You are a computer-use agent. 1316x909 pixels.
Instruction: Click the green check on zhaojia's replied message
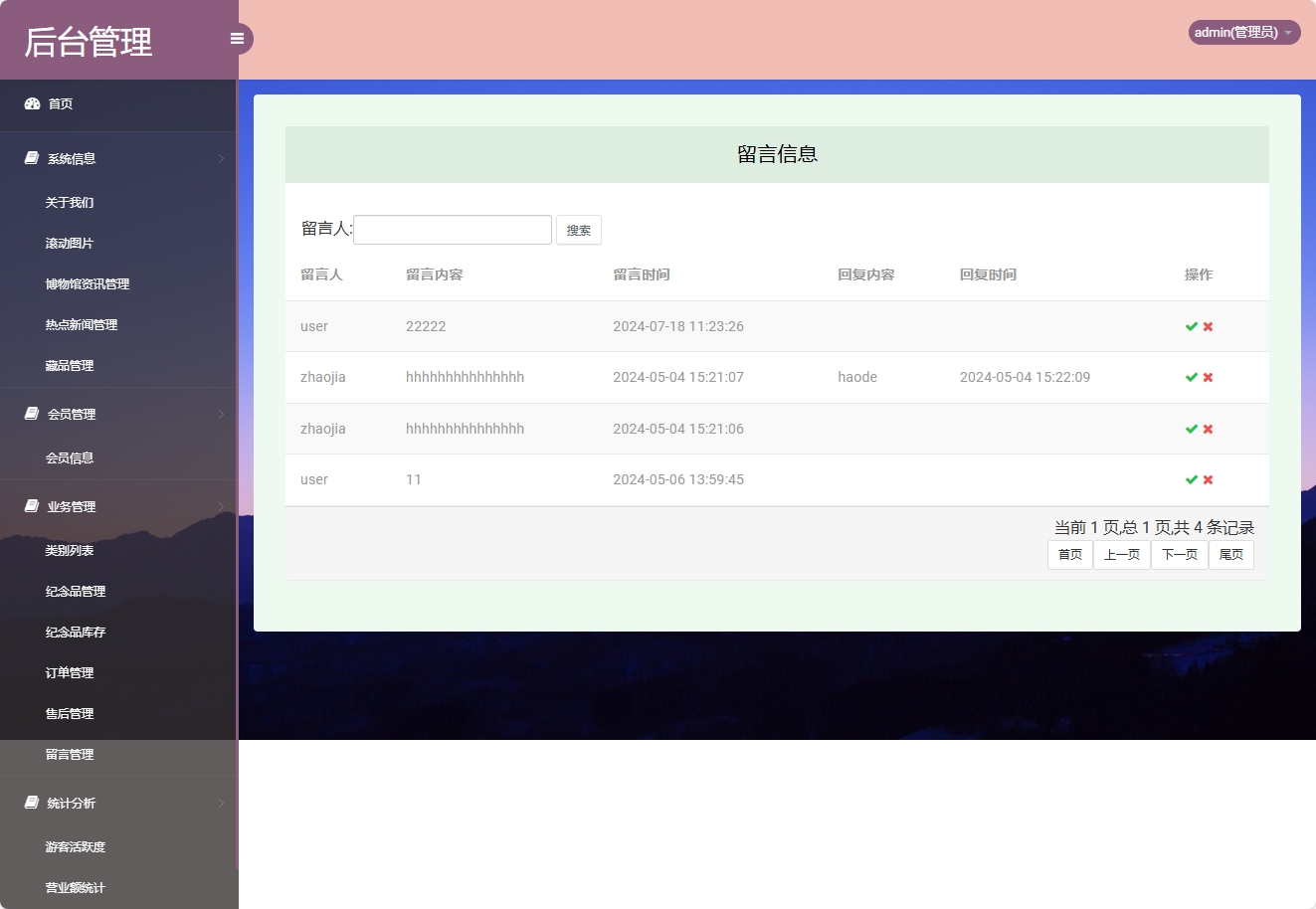[1190, 377]
